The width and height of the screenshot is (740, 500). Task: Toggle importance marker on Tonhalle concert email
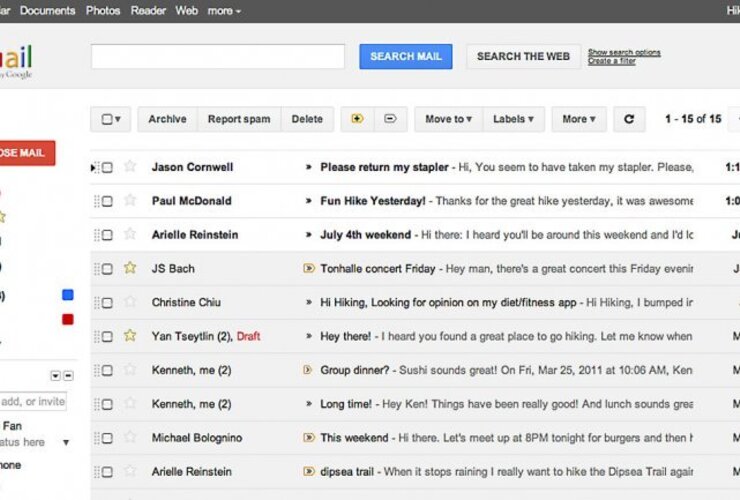[x=309, y=268]
